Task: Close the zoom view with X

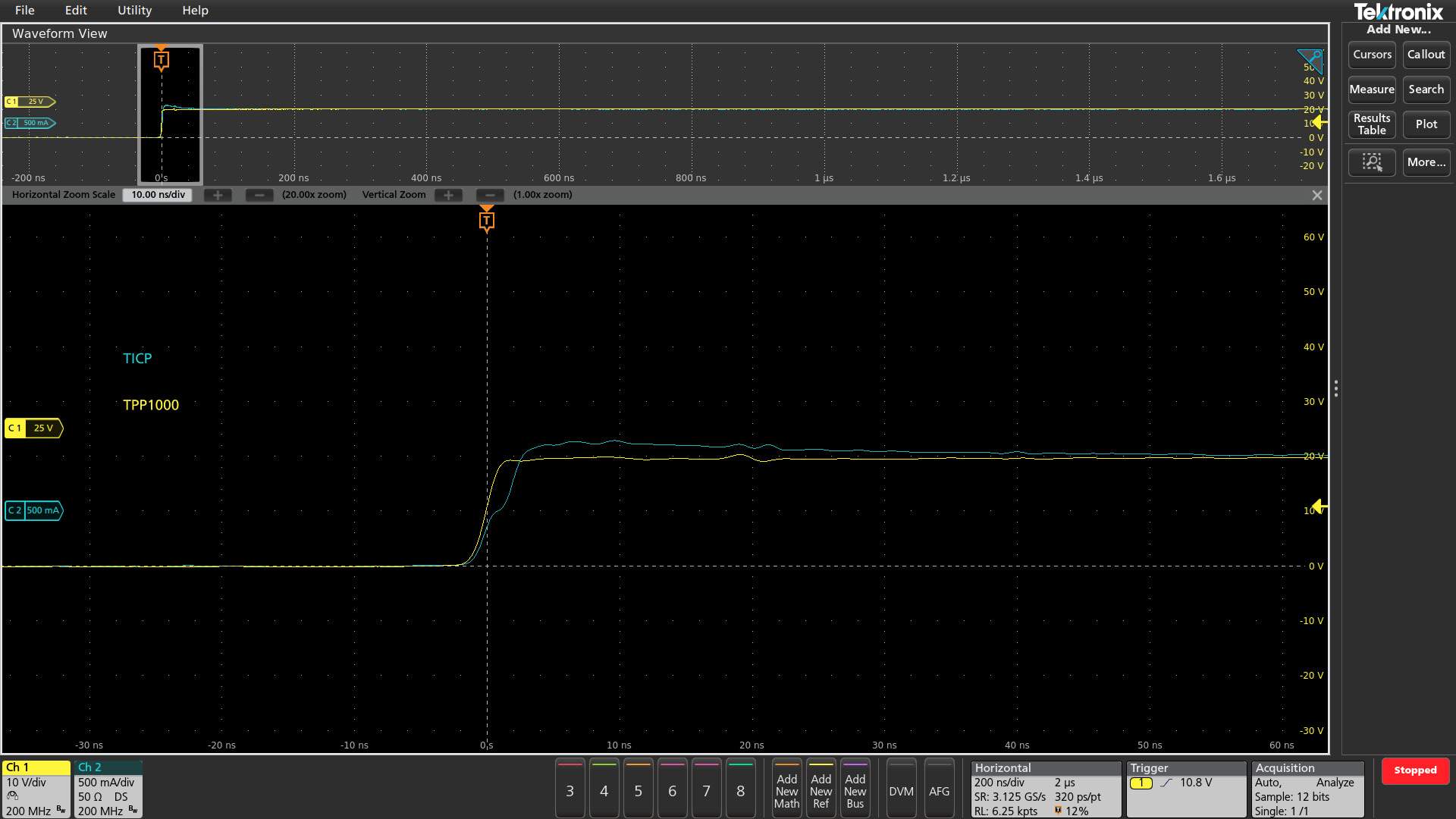Action: [x=1317, y=195]
